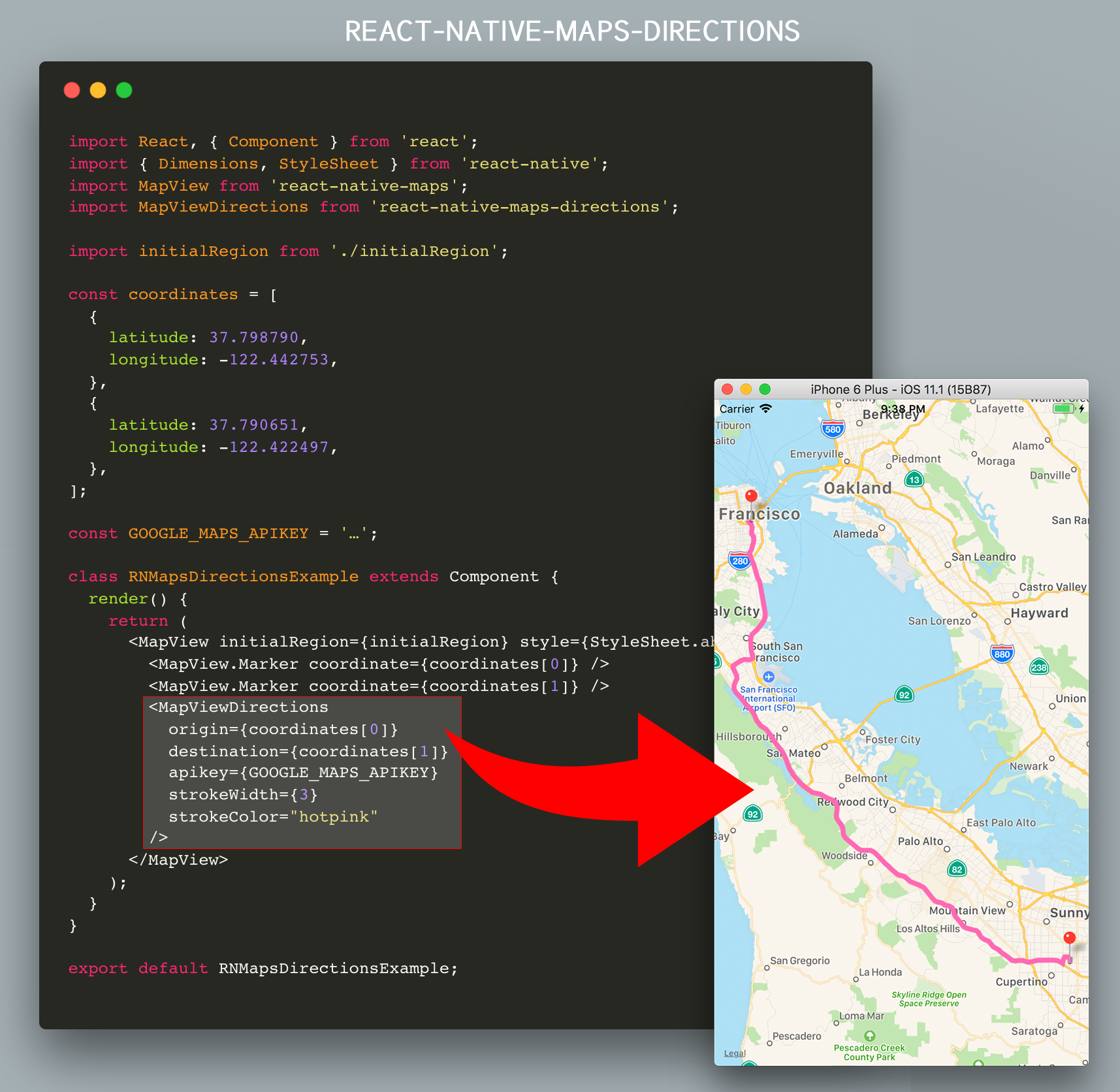1120x1092 pixels.
Task: Click the 238 route shield near Union City
Action: click(x=1038, y=667)
